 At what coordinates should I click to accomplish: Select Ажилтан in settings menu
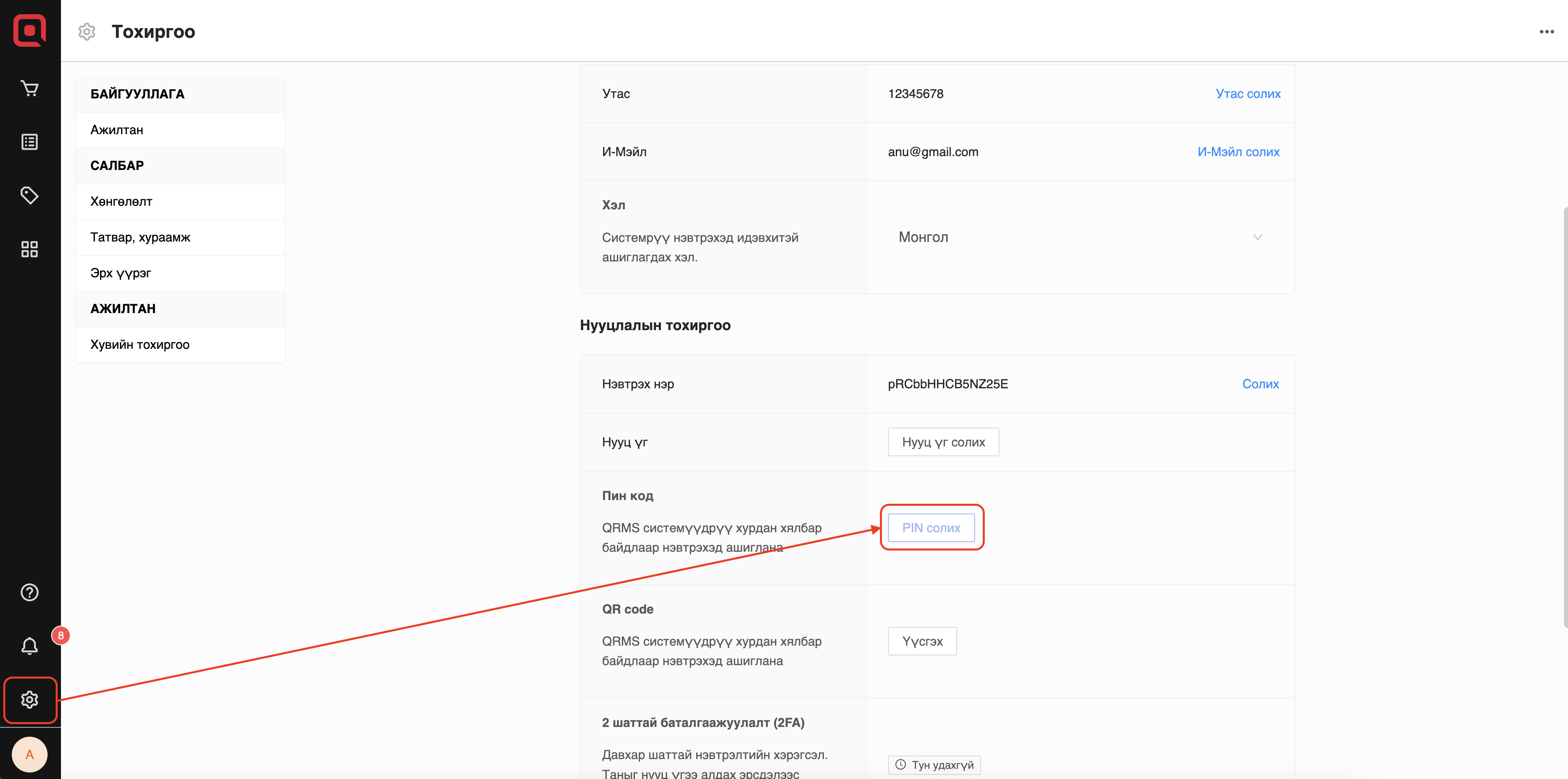(x=117, y=130)
